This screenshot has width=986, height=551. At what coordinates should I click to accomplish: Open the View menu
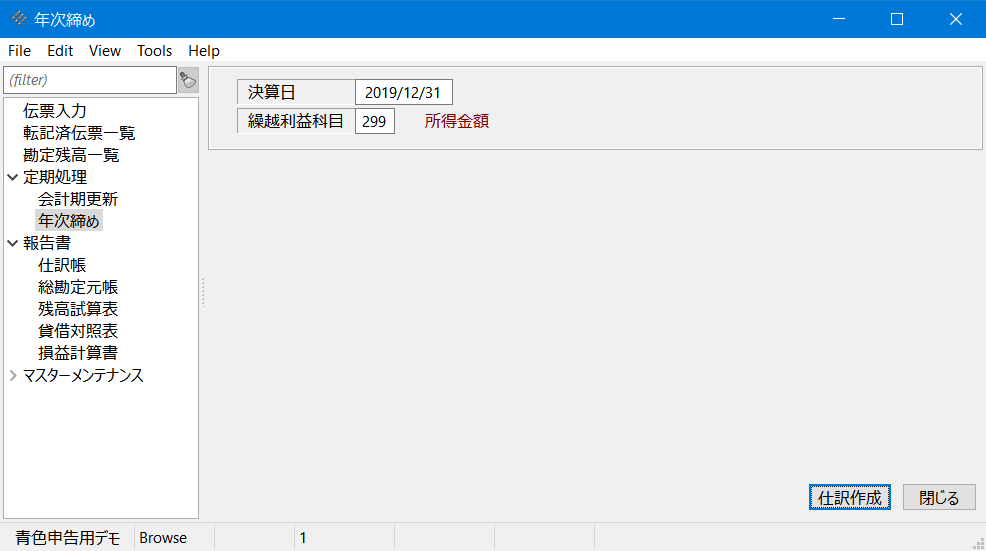coord(104,51)
